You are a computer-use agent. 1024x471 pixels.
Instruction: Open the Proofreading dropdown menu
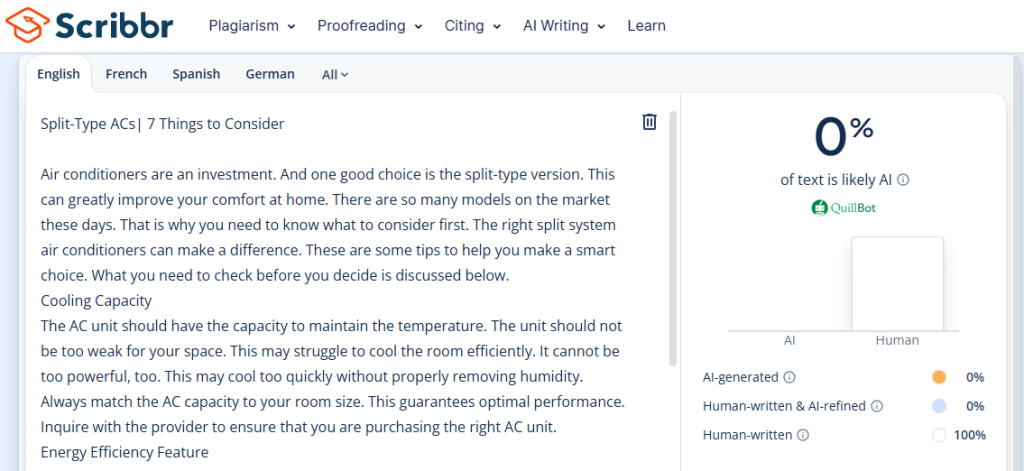[370, 26]
